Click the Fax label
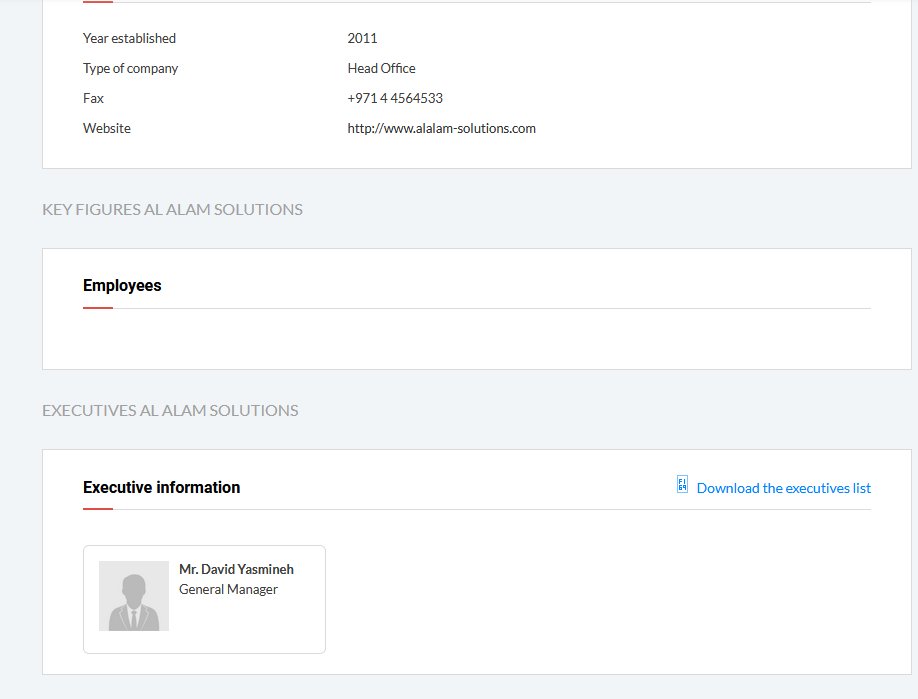Screen dimensions: 918x699 93,98
